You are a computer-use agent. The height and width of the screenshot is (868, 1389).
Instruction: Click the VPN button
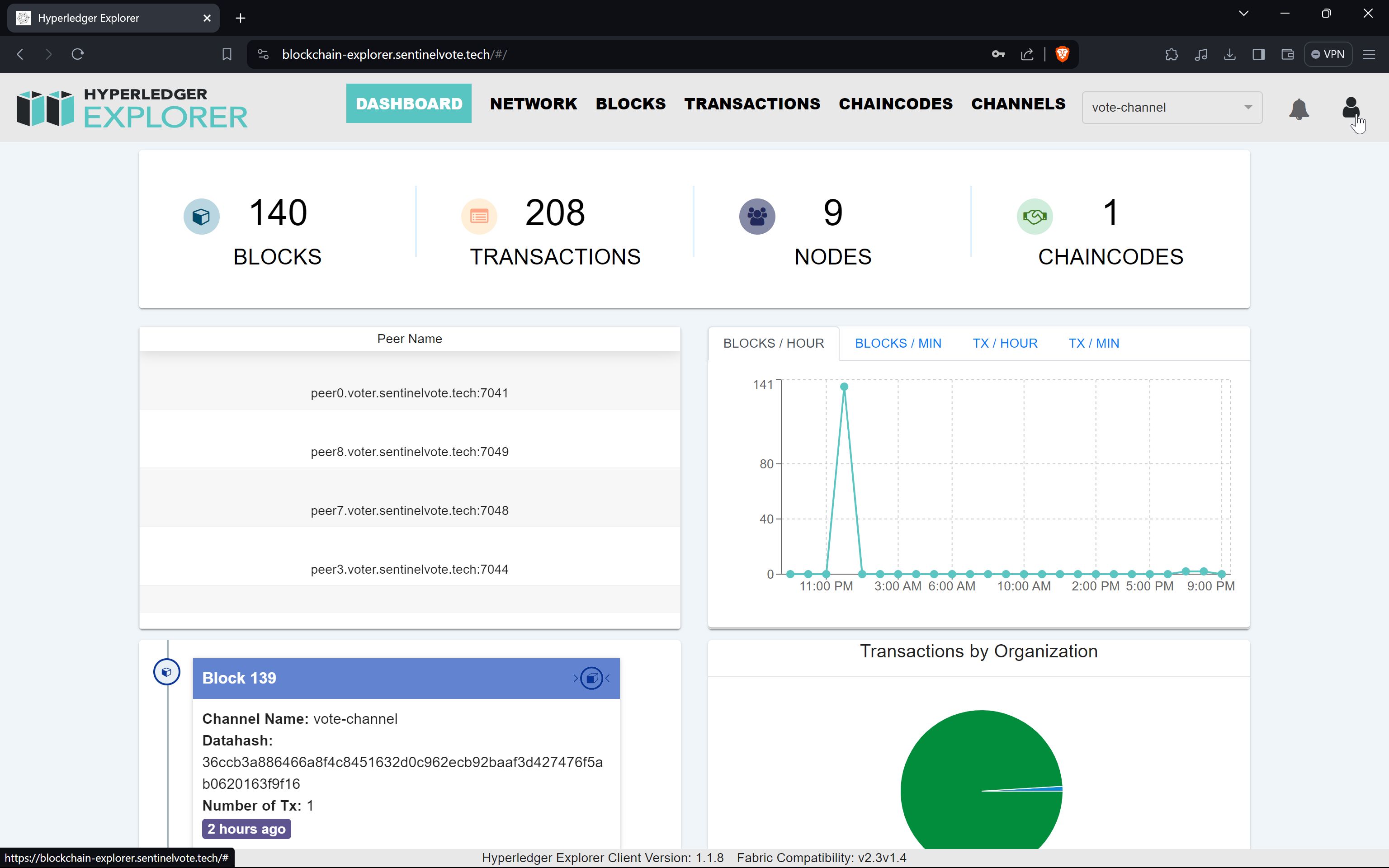coord(1328,54)
